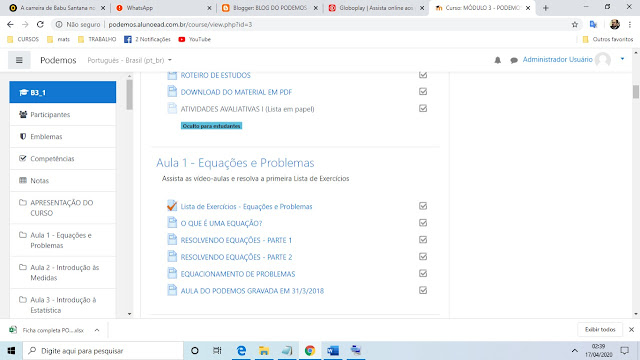Click the browser address bar URL
This screenshot has width=640, height=360.
click(180, 24)
